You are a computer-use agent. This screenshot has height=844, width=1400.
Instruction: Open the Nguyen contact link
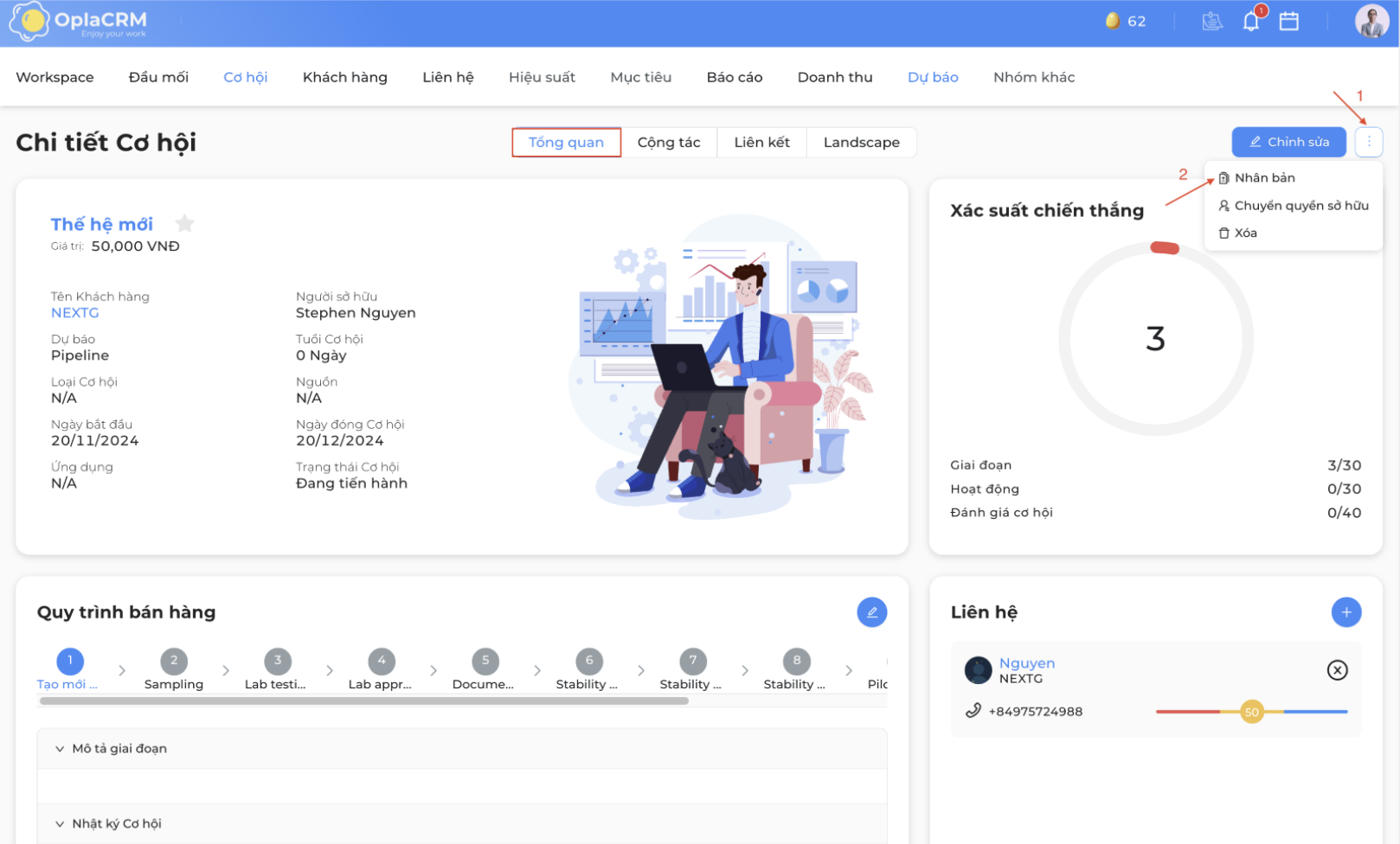[1027, 663]
